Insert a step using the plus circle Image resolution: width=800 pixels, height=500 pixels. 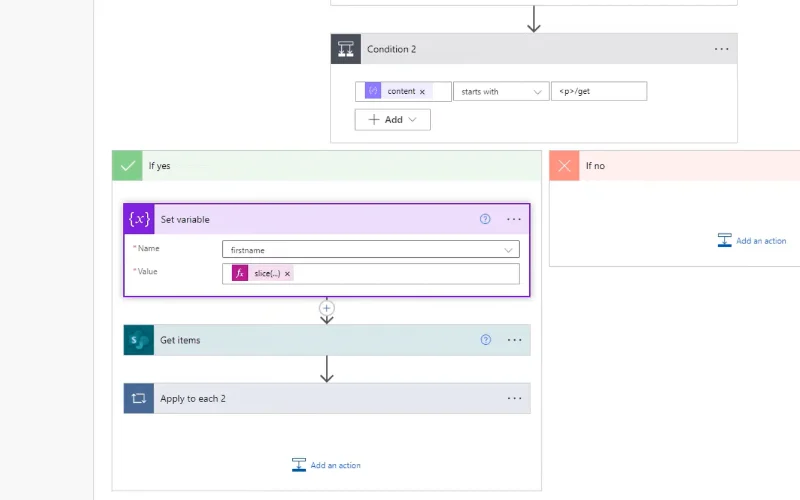tap(327, 308)
